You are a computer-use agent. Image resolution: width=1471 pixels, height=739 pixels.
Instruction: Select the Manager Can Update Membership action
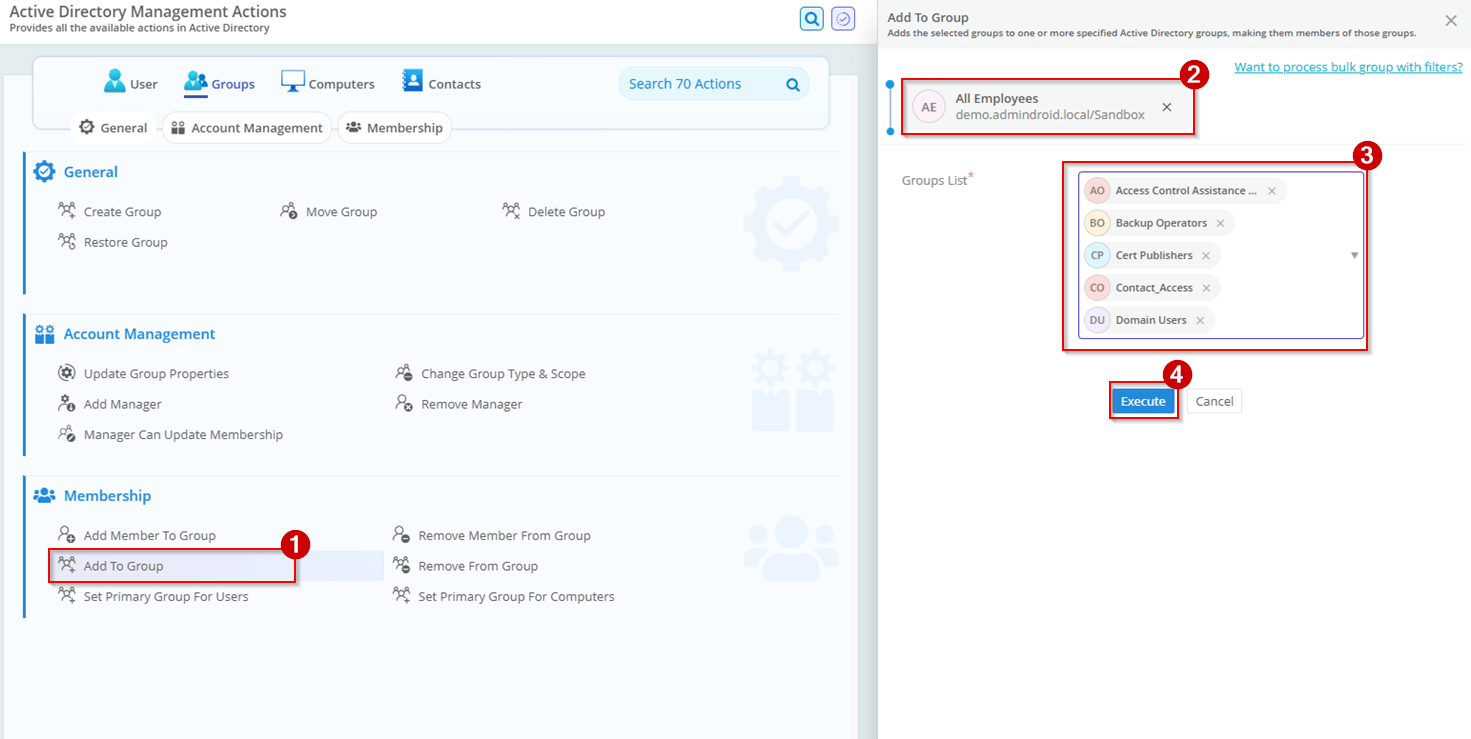click(184, 434)
